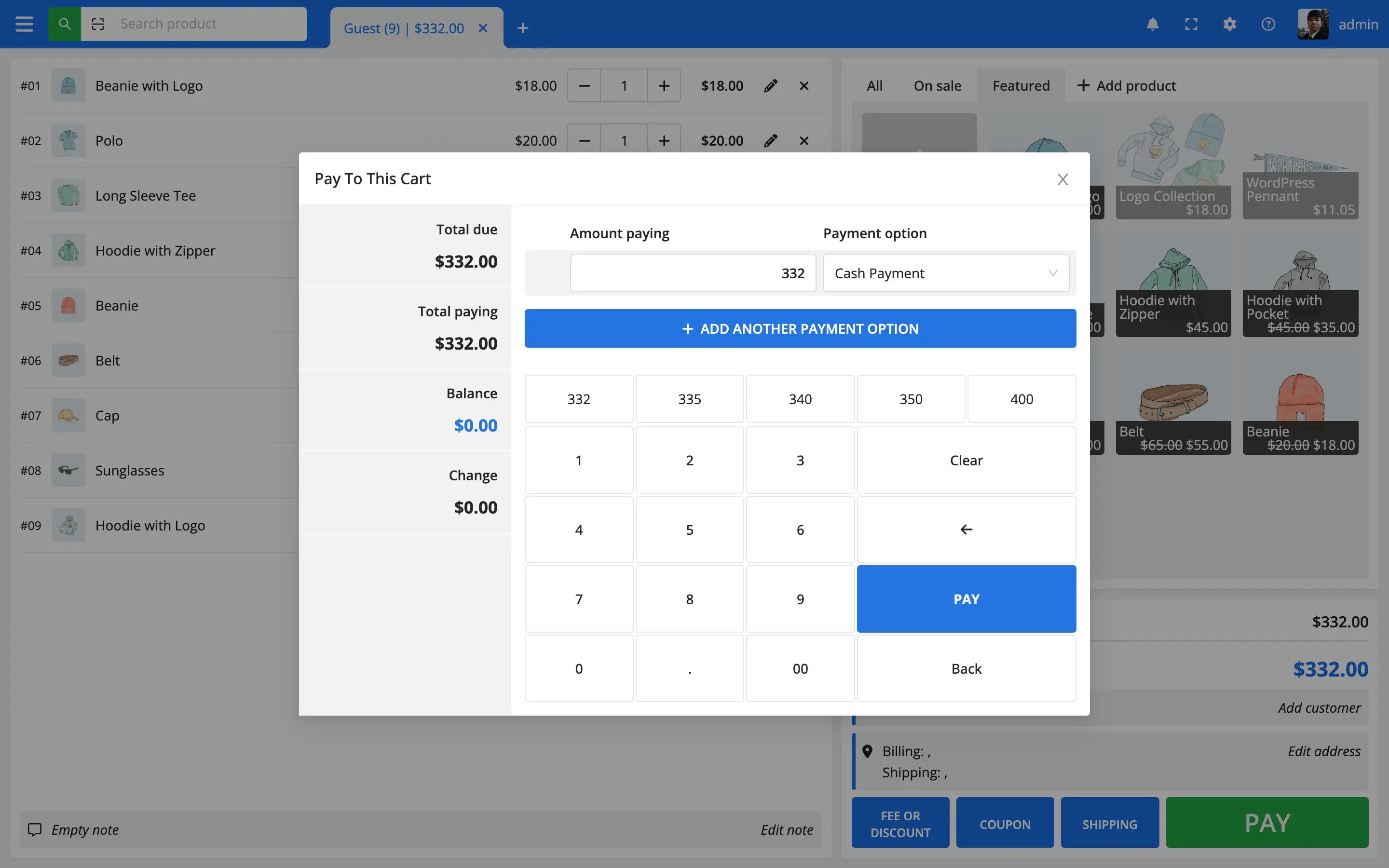Switch to the Guest (9) cart tab
The width and height of the screenshot is (1389, 868).
404,28
